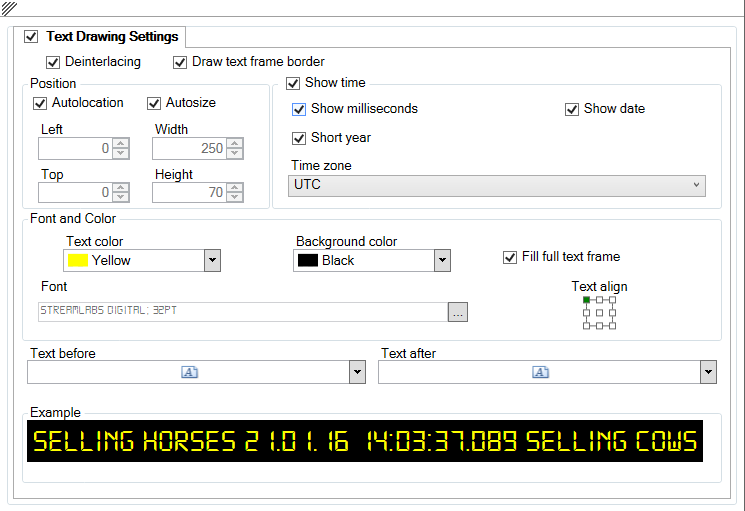Screen dimensions: 745x511
Task: Select top-right text align anchor
Action: point(612,300)
